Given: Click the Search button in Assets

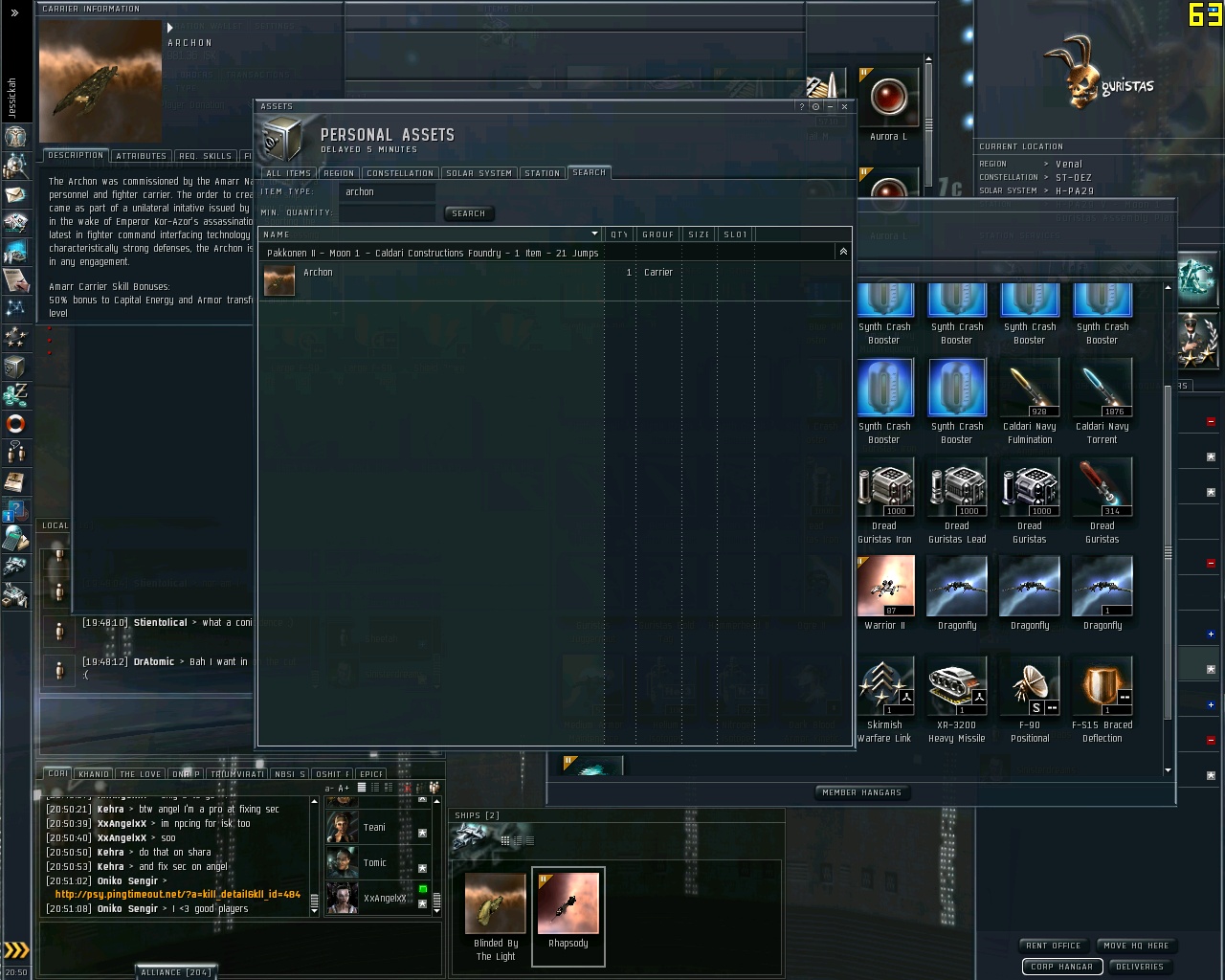Looking at the screenshot, I should click(x=469, y=213).
